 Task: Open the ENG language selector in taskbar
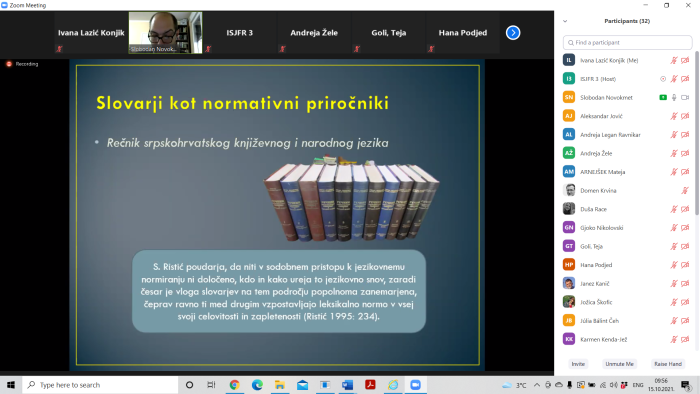[638, 385]
